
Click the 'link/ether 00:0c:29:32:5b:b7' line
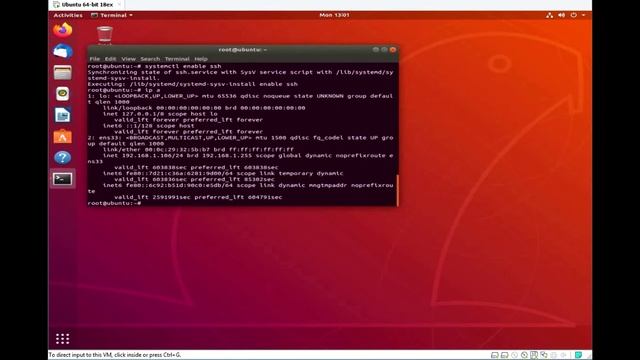click(198, 149)
